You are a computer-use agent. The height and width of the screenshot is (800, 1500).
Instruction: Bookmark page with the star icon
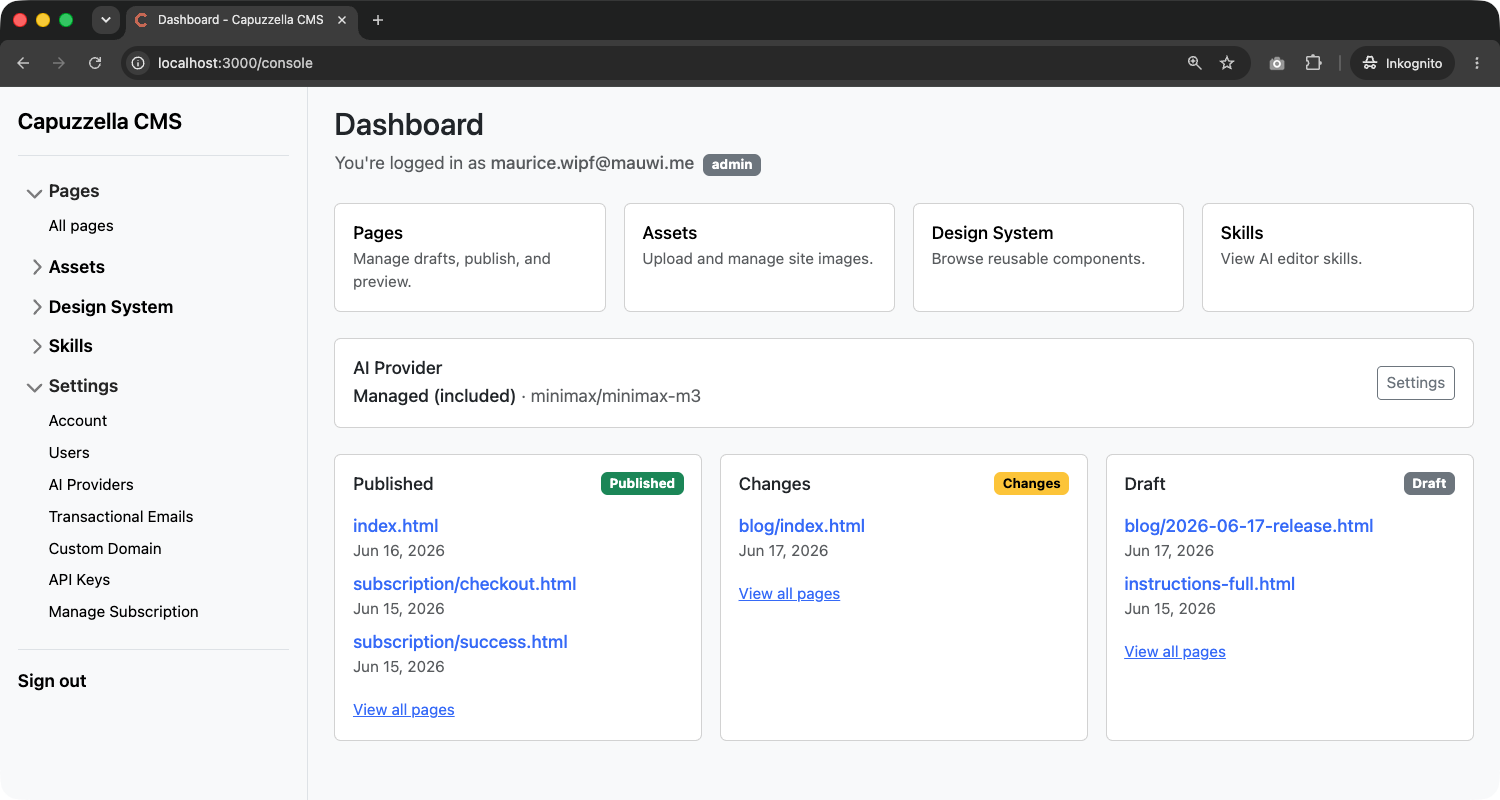pos(1227,63)
